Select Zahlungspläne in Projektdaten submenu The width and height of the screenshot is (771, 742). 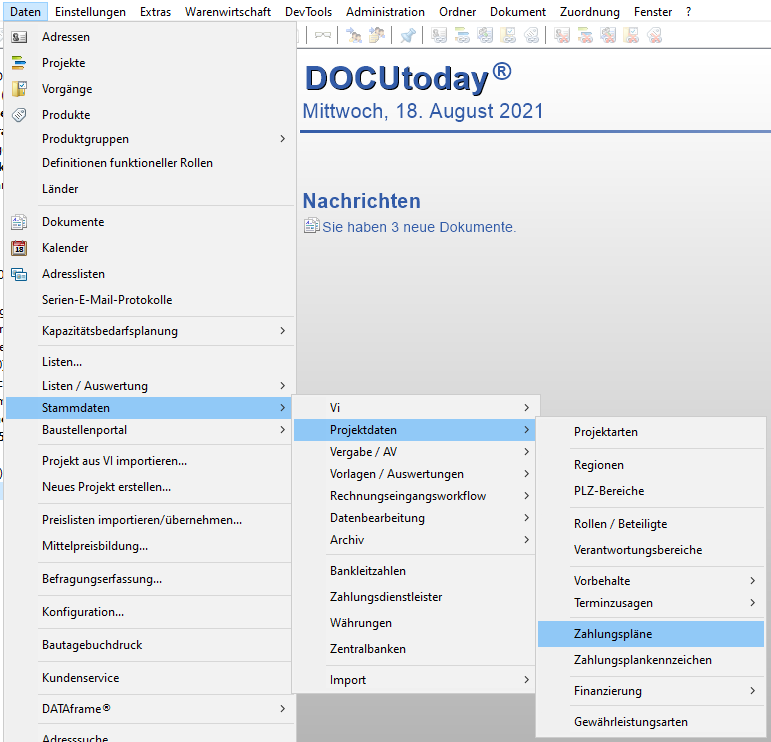[x=651, y=634]
